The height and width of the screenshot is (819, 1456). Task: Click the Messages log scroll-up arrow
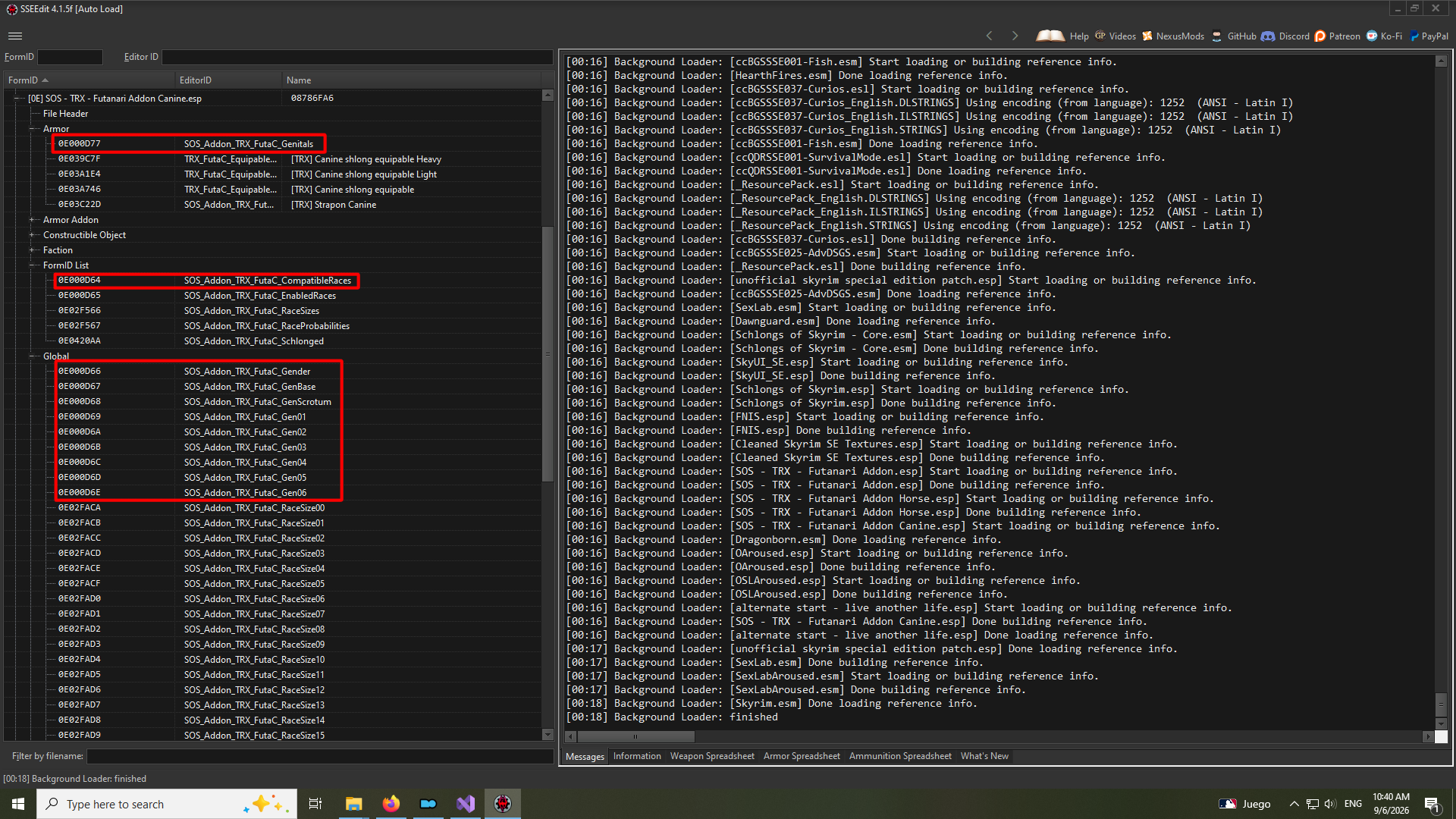pos(1441,61)
